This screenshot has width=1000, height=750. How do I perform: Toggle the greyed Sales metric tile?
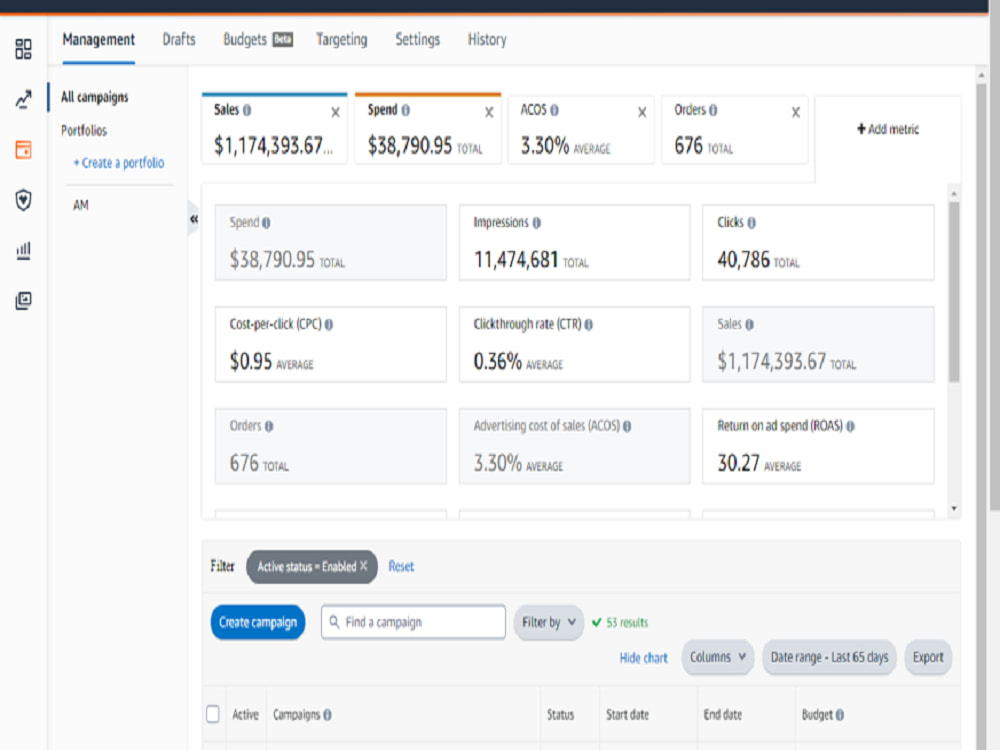point(818,344)
